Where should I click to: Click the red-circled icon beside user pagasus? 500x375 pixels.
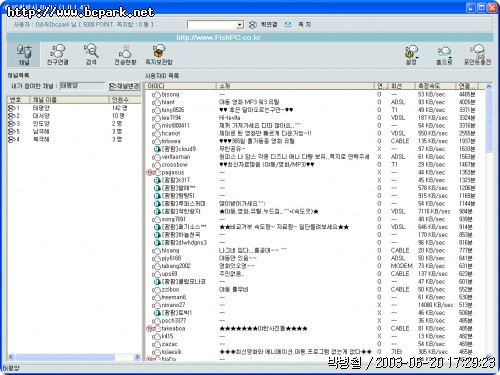pyautogui.click(x=150, y=172)
